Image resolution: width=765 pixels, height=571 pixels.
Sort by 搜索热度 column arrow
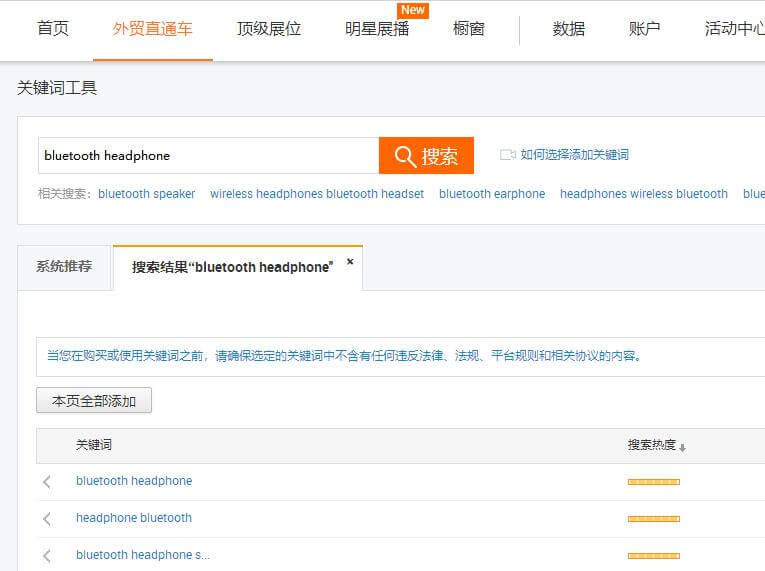(x=683, y=447)
